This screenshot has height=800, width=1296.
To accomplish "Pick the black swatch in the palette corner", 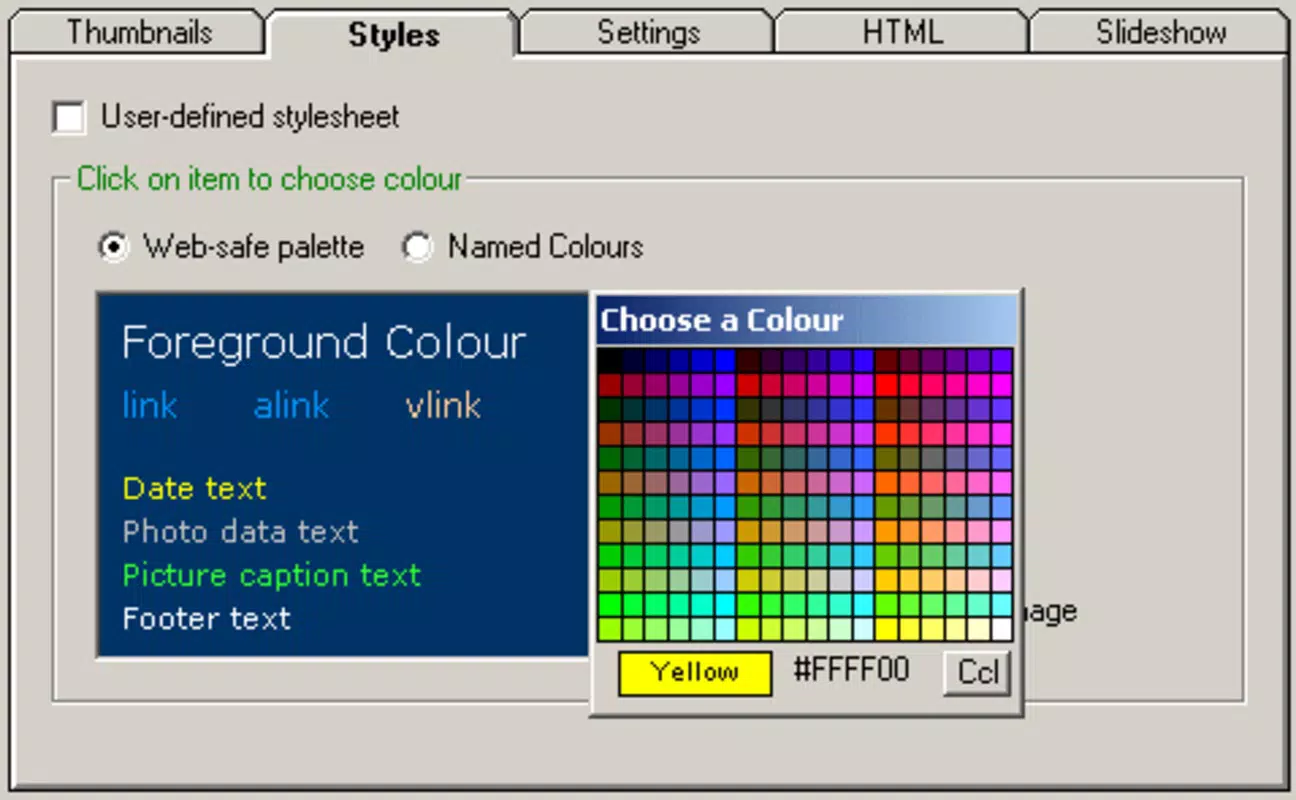I will 609,360.
